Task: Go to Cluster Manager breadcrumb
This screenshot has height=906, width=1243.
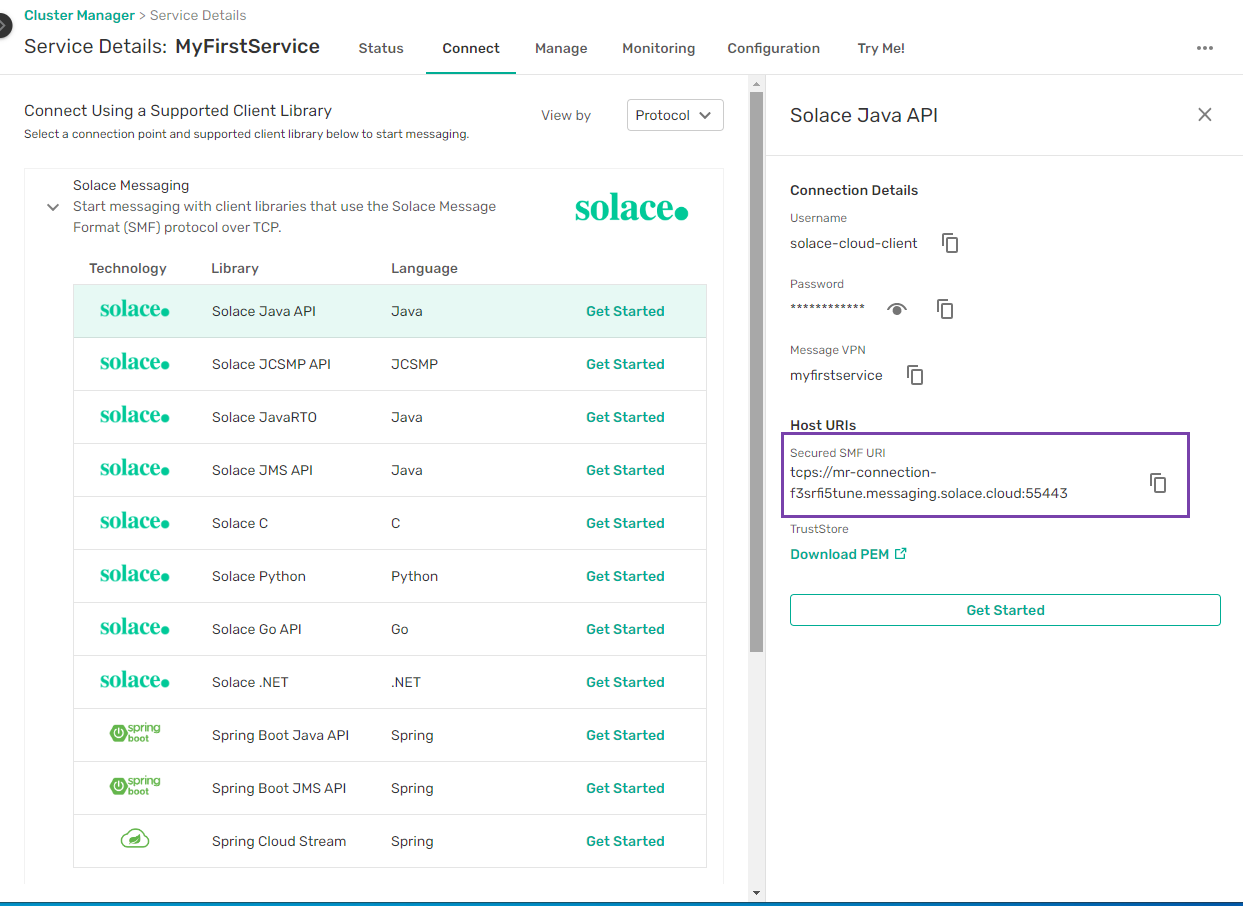Action: [79, 15]
